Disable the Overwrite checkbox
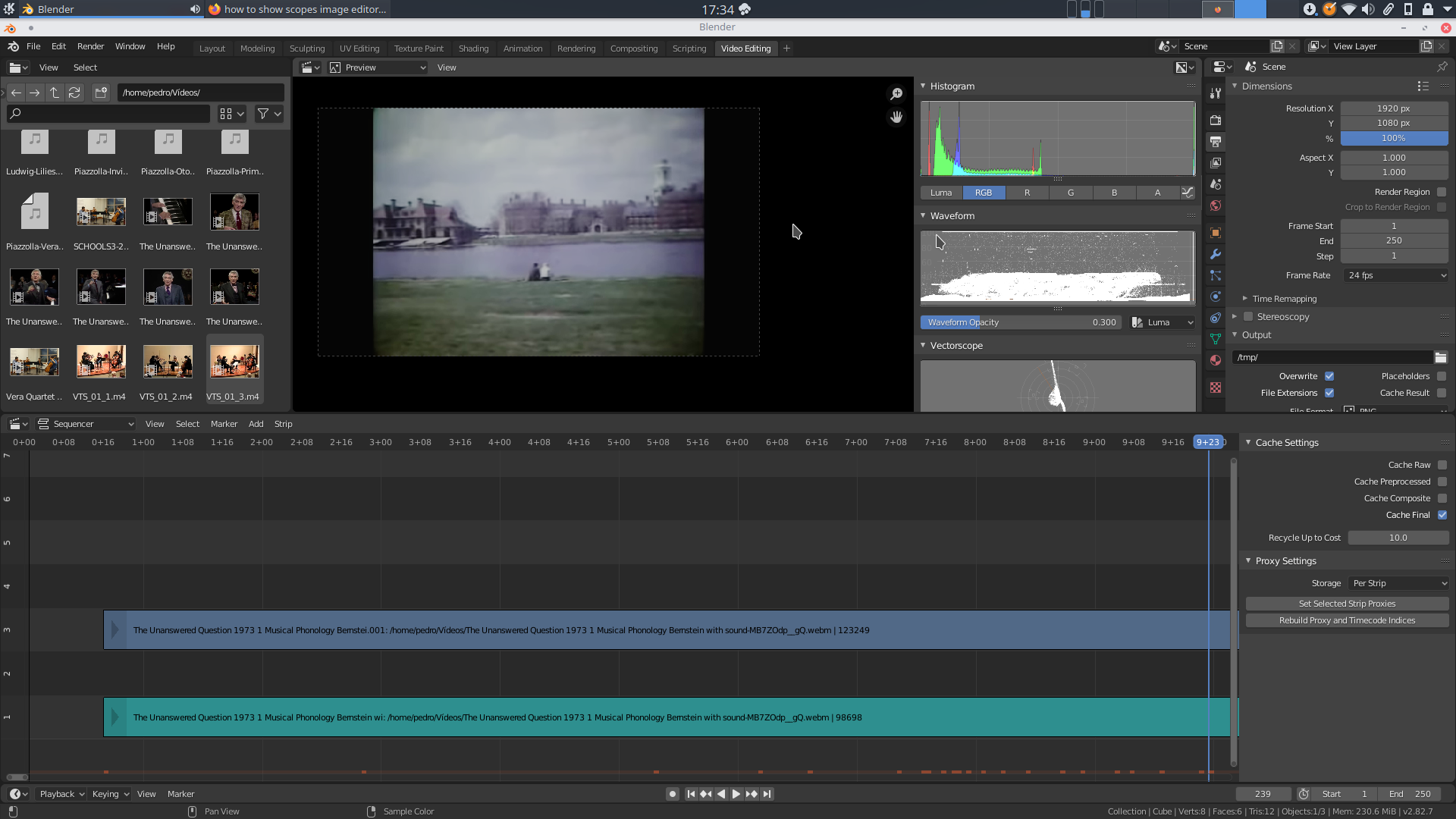The height and width of the screenshot is (819, 1456). coord(1329,376)
